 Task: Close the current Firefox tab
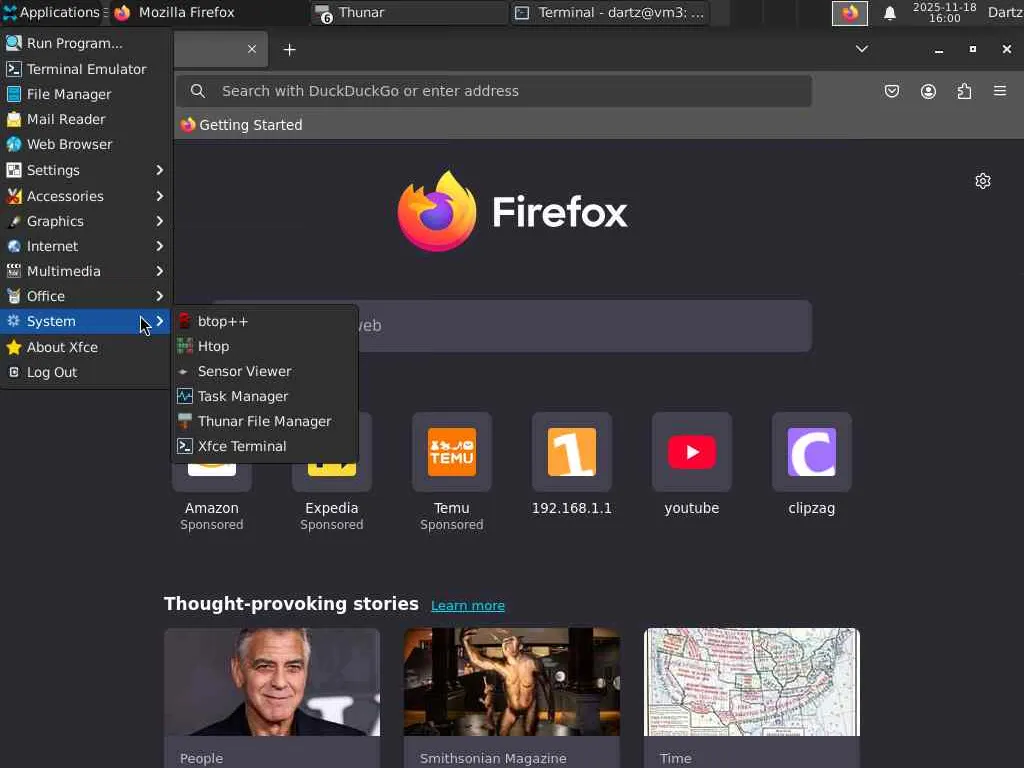(x=251, y=49)
